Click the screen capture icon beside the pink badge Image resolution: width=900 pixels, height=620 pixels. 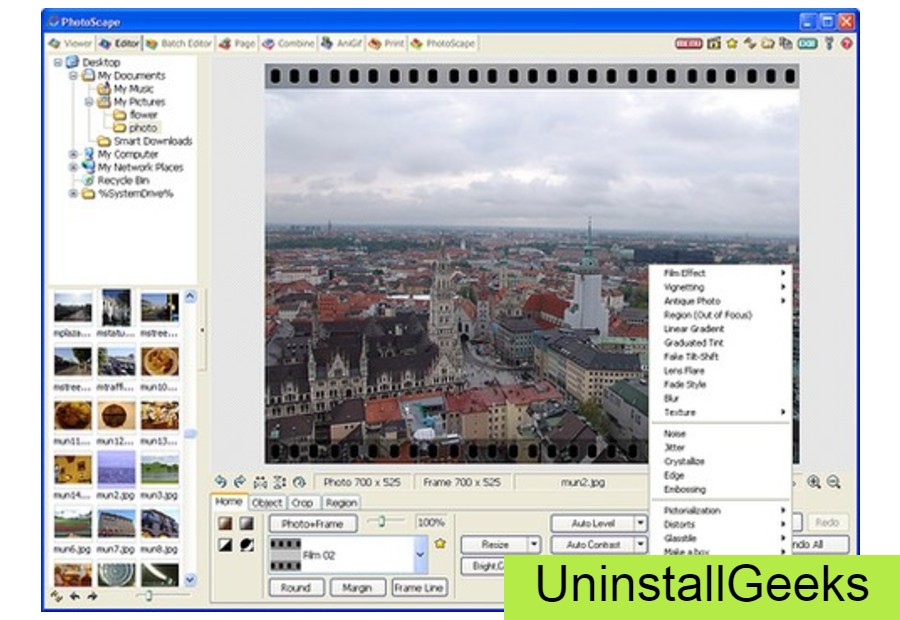[x=713, y=43]
